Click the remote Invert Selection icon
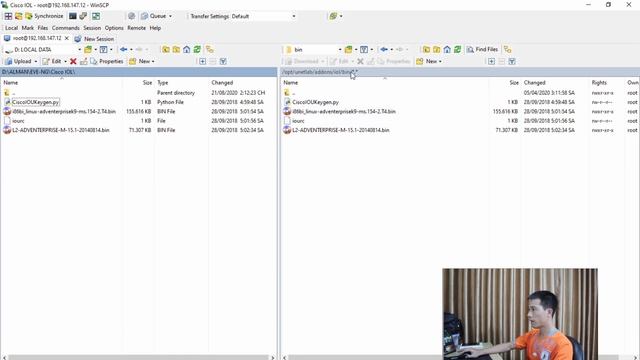Image resolution: width=640 pixels, height=360 pixels. [512, 61]
